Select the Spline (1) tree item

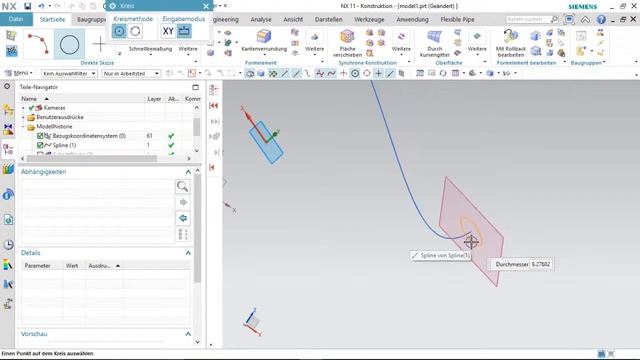tap(64, 145)
